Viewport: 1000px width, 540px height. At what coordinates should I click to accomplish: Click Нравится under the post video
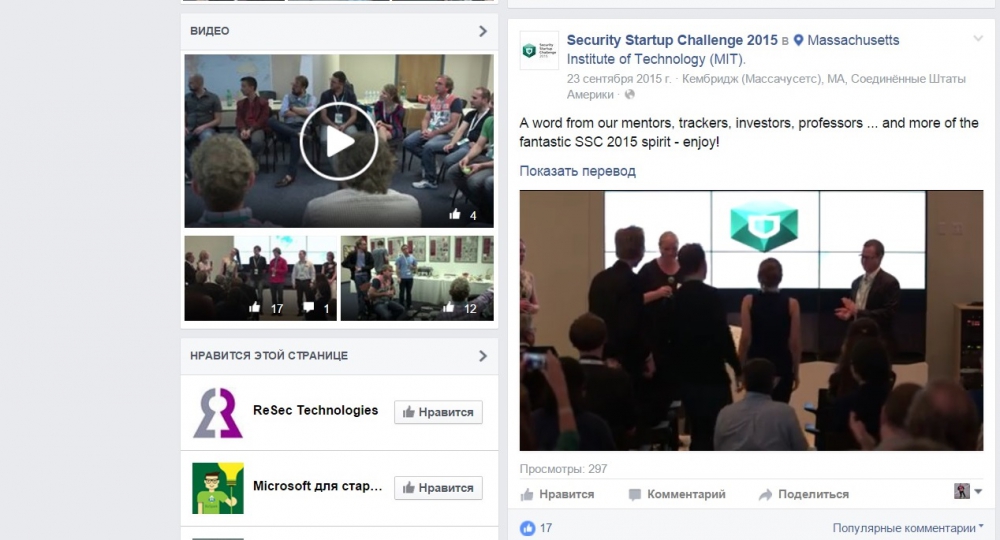coord(557,494)
